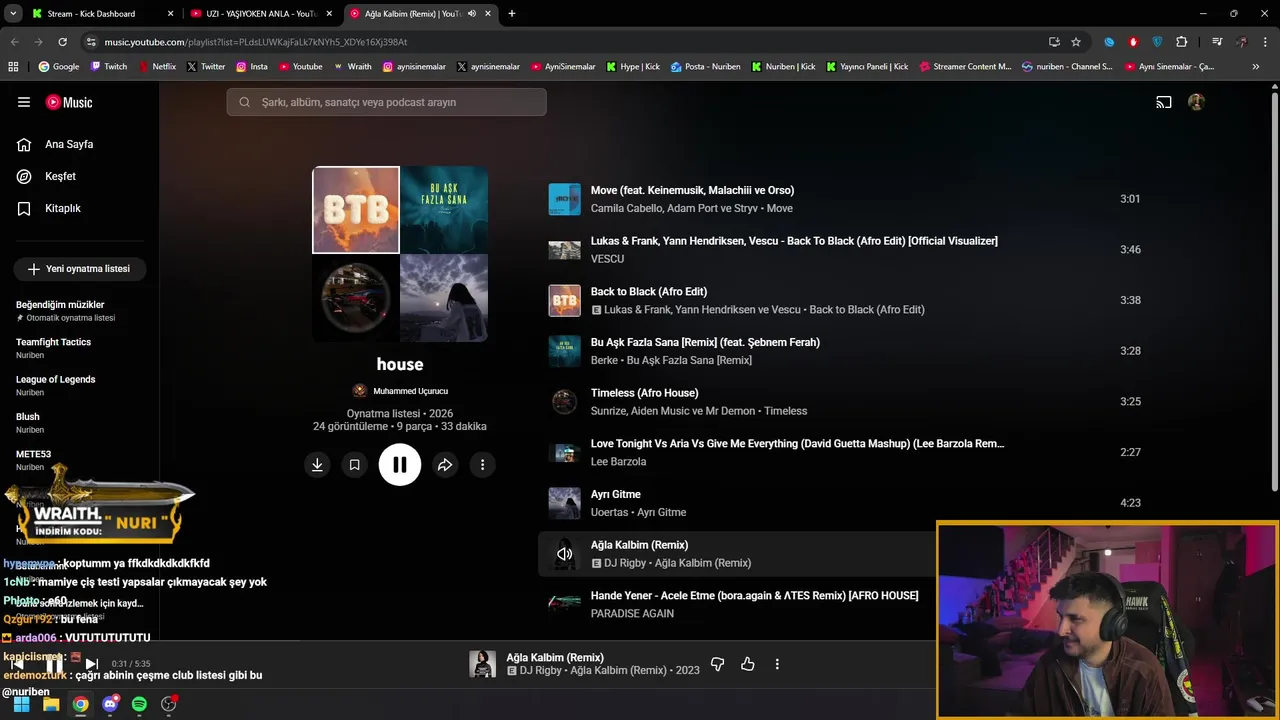Open Netflix bookmark
This screenshot has width=1280, height=720.
click(156, 67)
